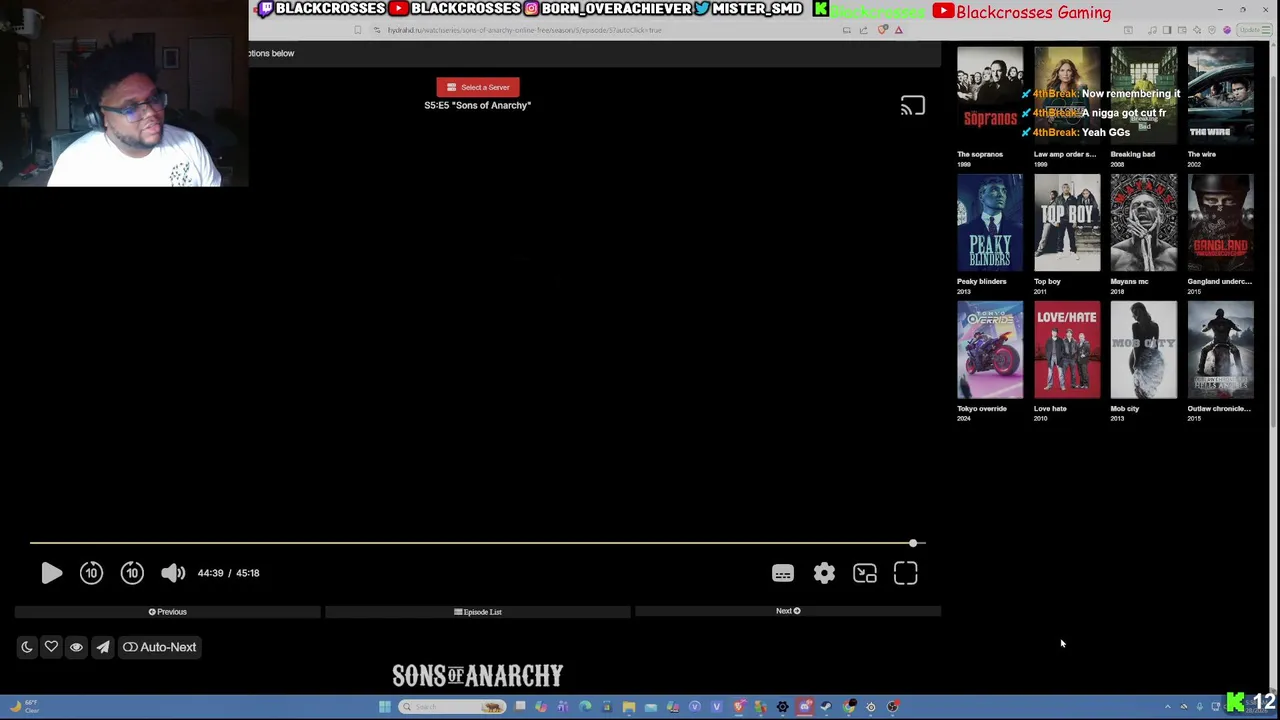1280x720 pixels.
Task: Enter fullscreen video mode
Action: (x=906, y=573)
